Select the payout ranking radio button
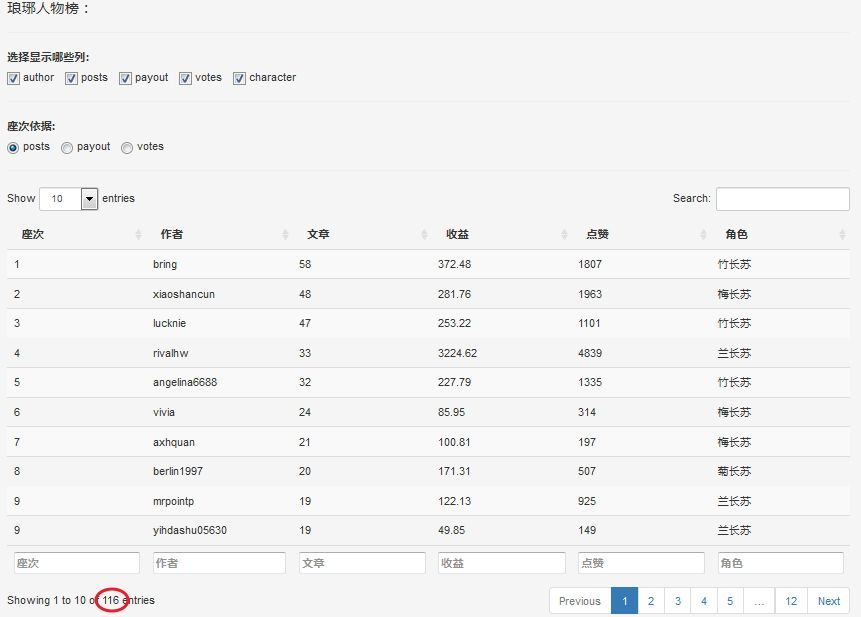 67,148
